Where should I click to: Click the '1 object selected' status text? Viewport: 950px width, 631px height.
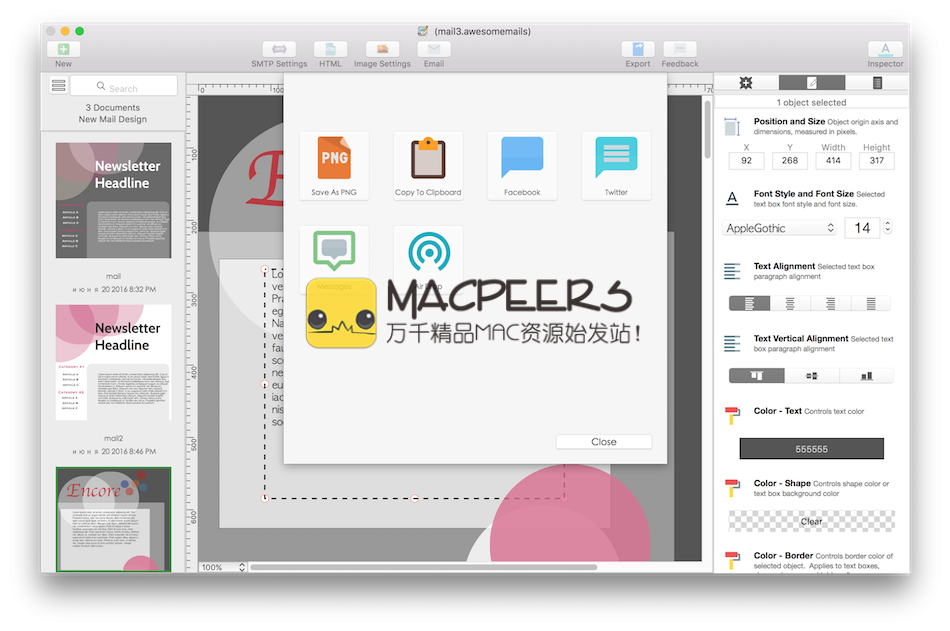(x=811, y=102)
